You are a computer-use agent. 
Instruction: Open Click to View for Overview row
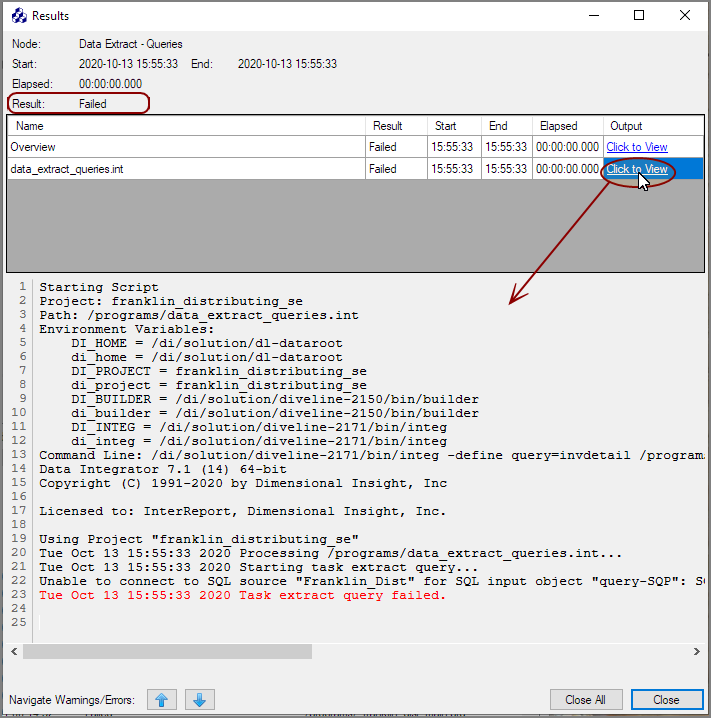(x=637, y=147)
